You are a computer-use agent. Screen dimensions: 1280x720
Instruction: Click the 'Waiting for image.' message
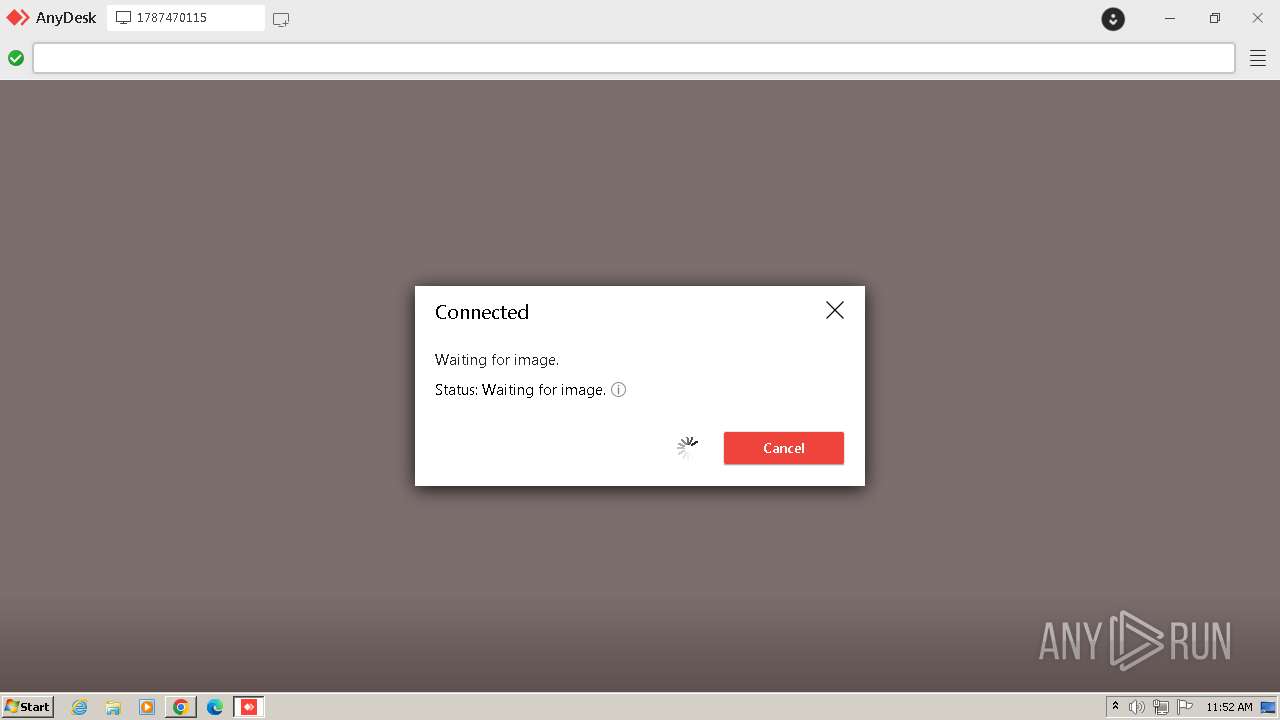pyautogui.click(x=497, y=360)
